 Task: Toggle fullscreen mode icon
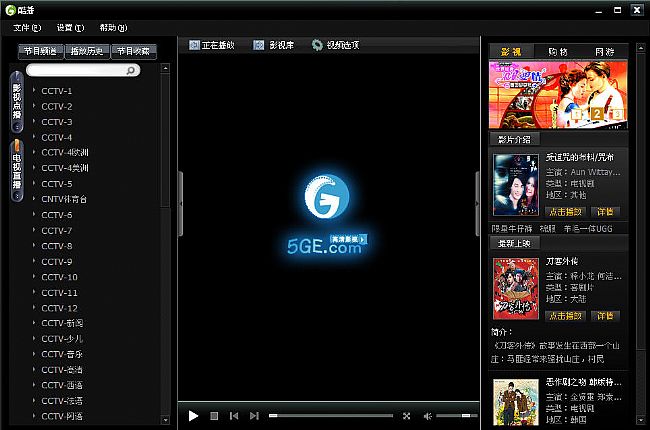[x=406, y=415]
